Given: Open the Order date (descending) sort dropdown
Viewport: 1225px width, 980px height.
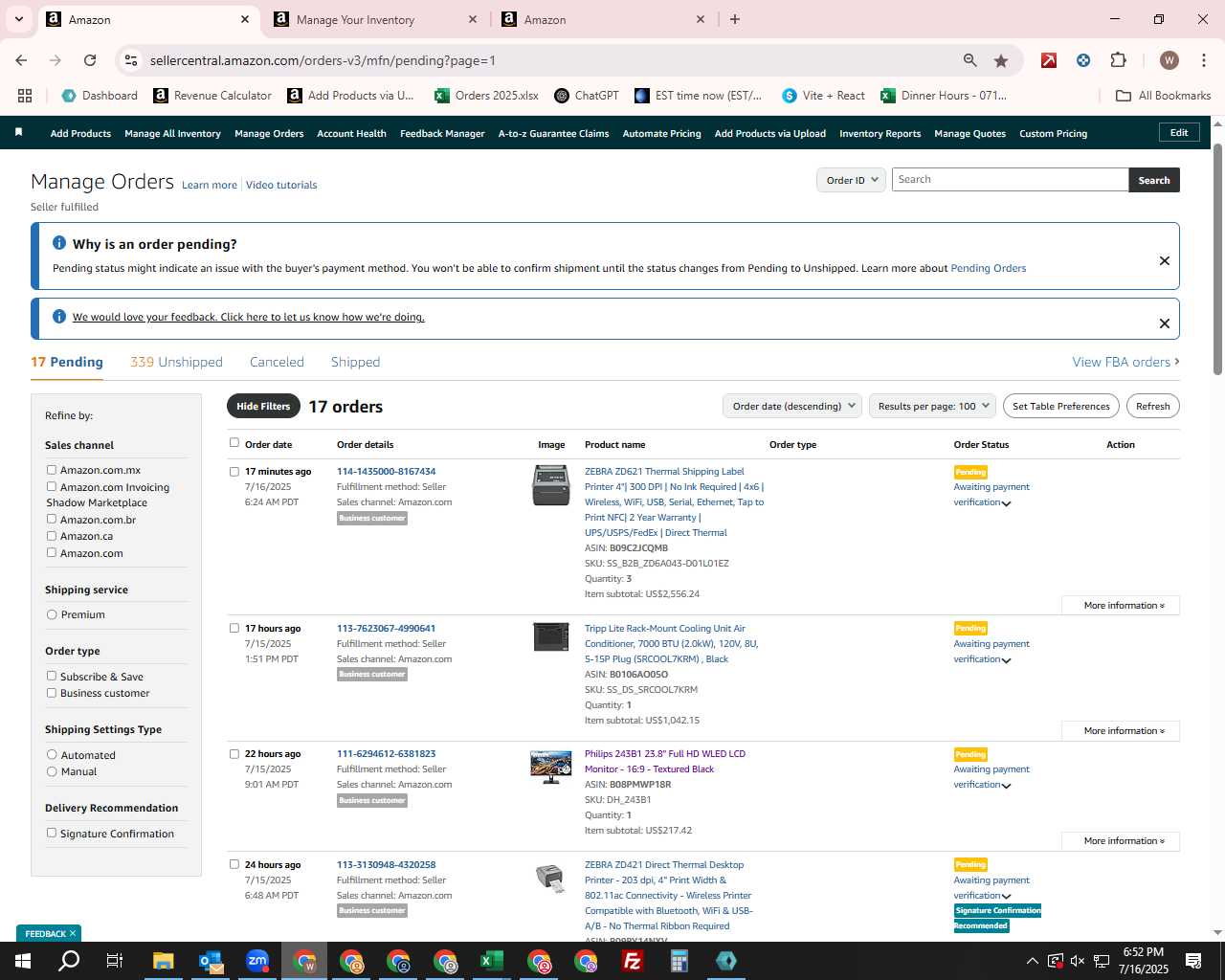Looking at the screenshot, I should 792,406.
